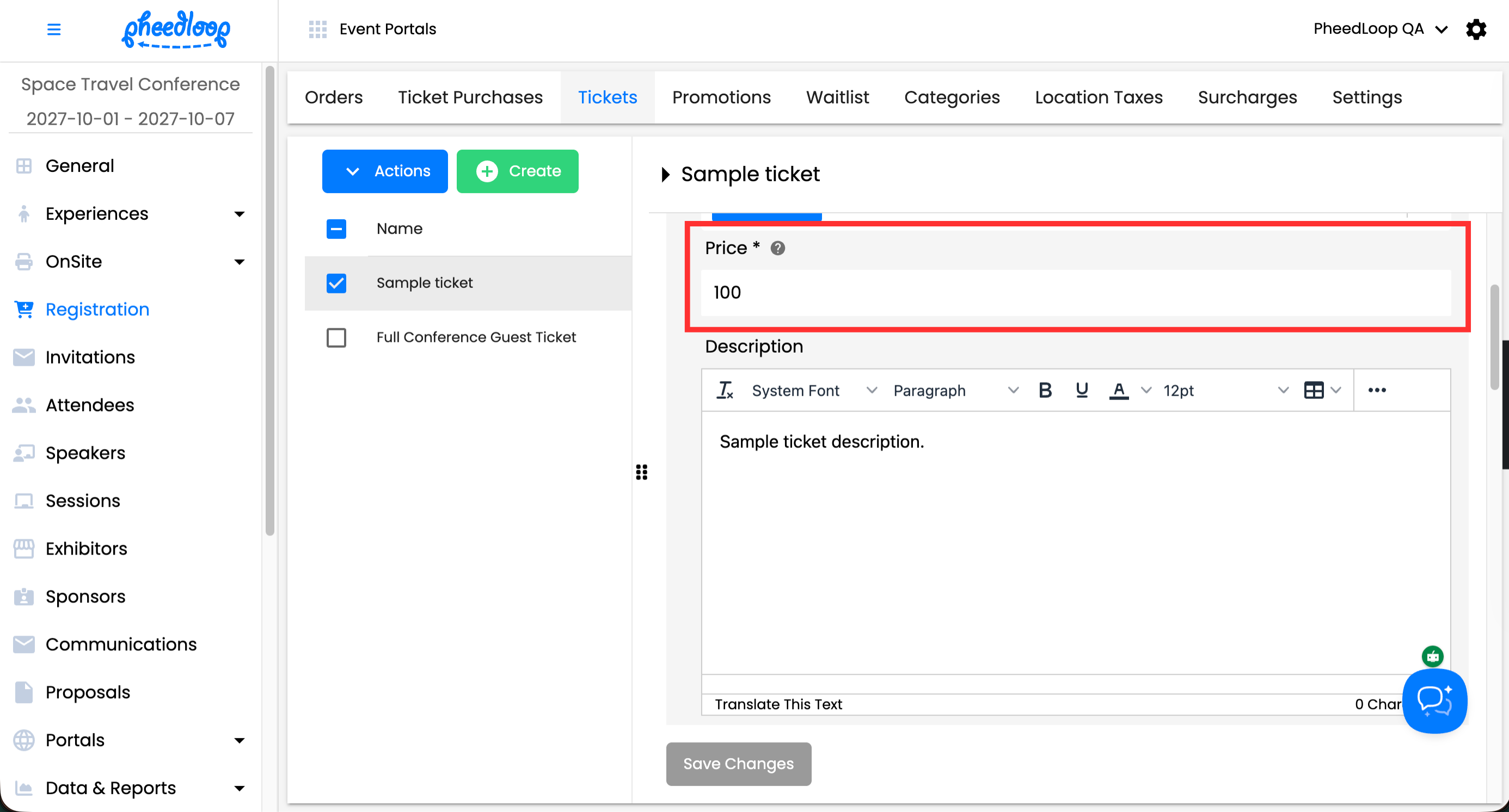Expand the Sample ticket disclosure triangle
1509x812 pixels.
click(x=665, y=175)
